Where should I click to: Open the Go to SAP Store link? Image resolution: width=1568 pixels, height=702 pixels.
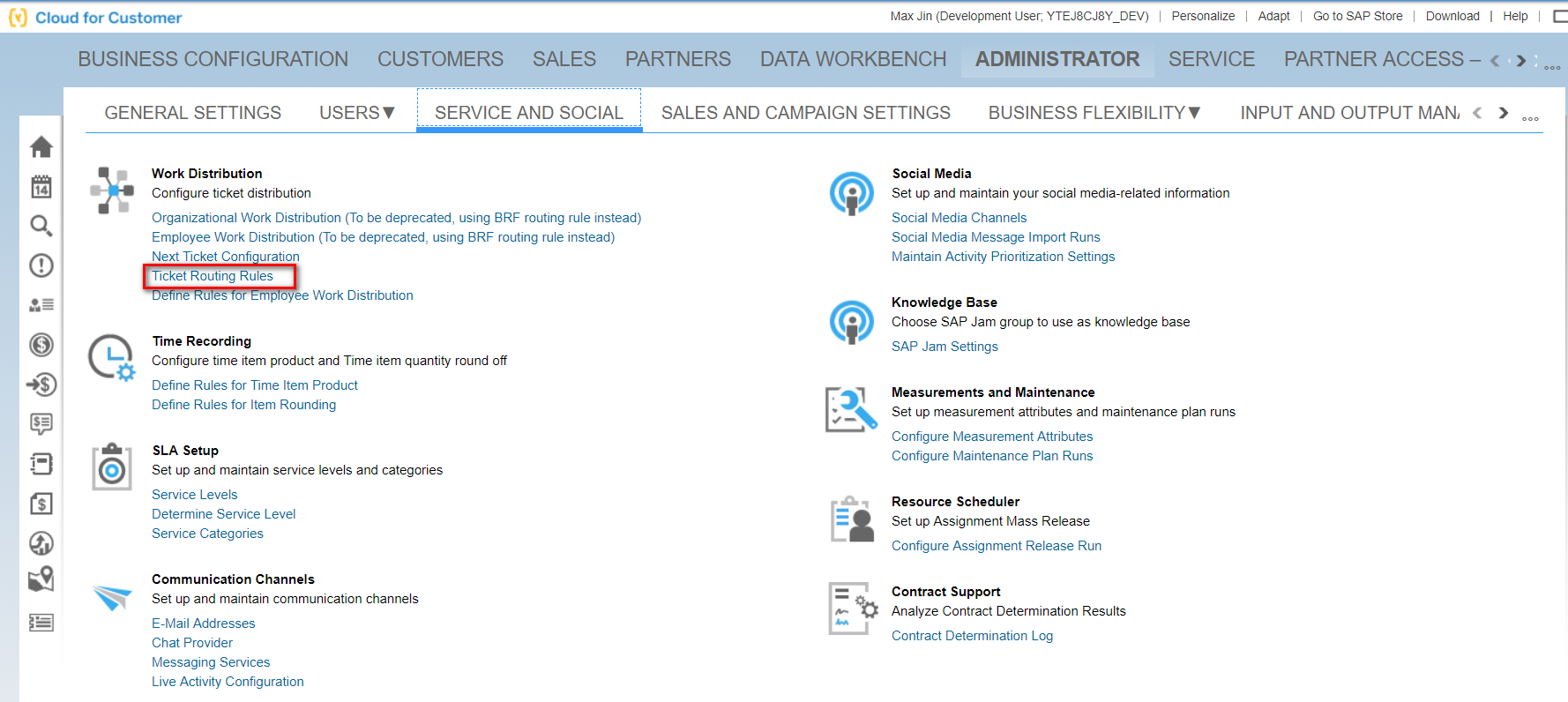pyautogui.click(x=1358, y=16)
